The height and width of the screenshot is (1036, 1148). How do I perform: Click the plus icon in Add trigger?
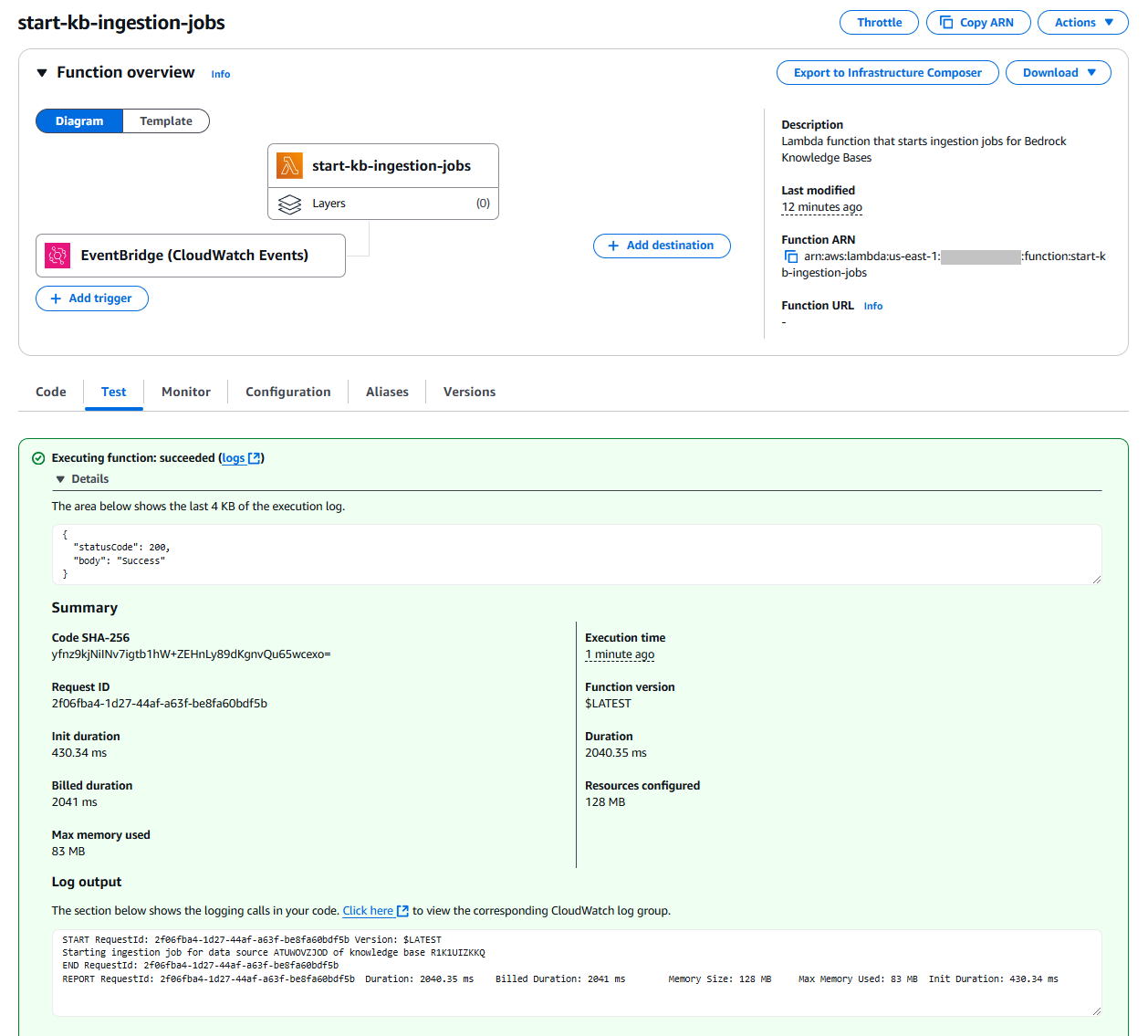(x=56, y=298)
